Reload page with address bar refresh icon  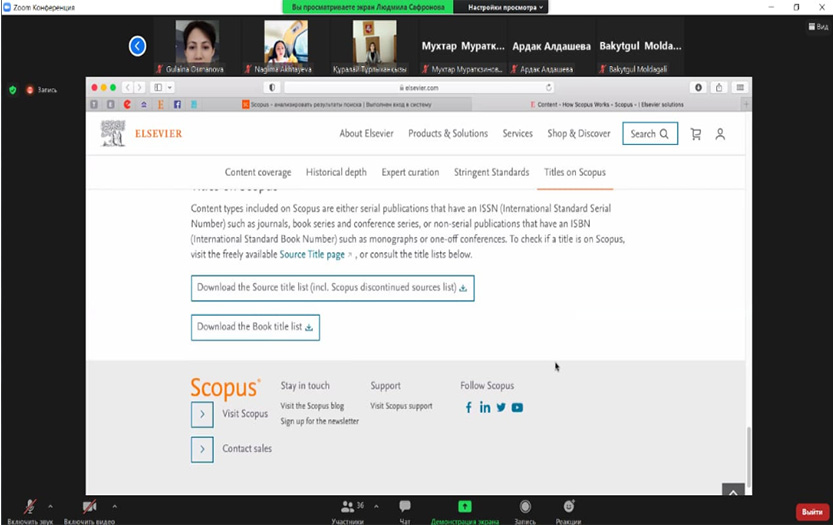(548, 87)
